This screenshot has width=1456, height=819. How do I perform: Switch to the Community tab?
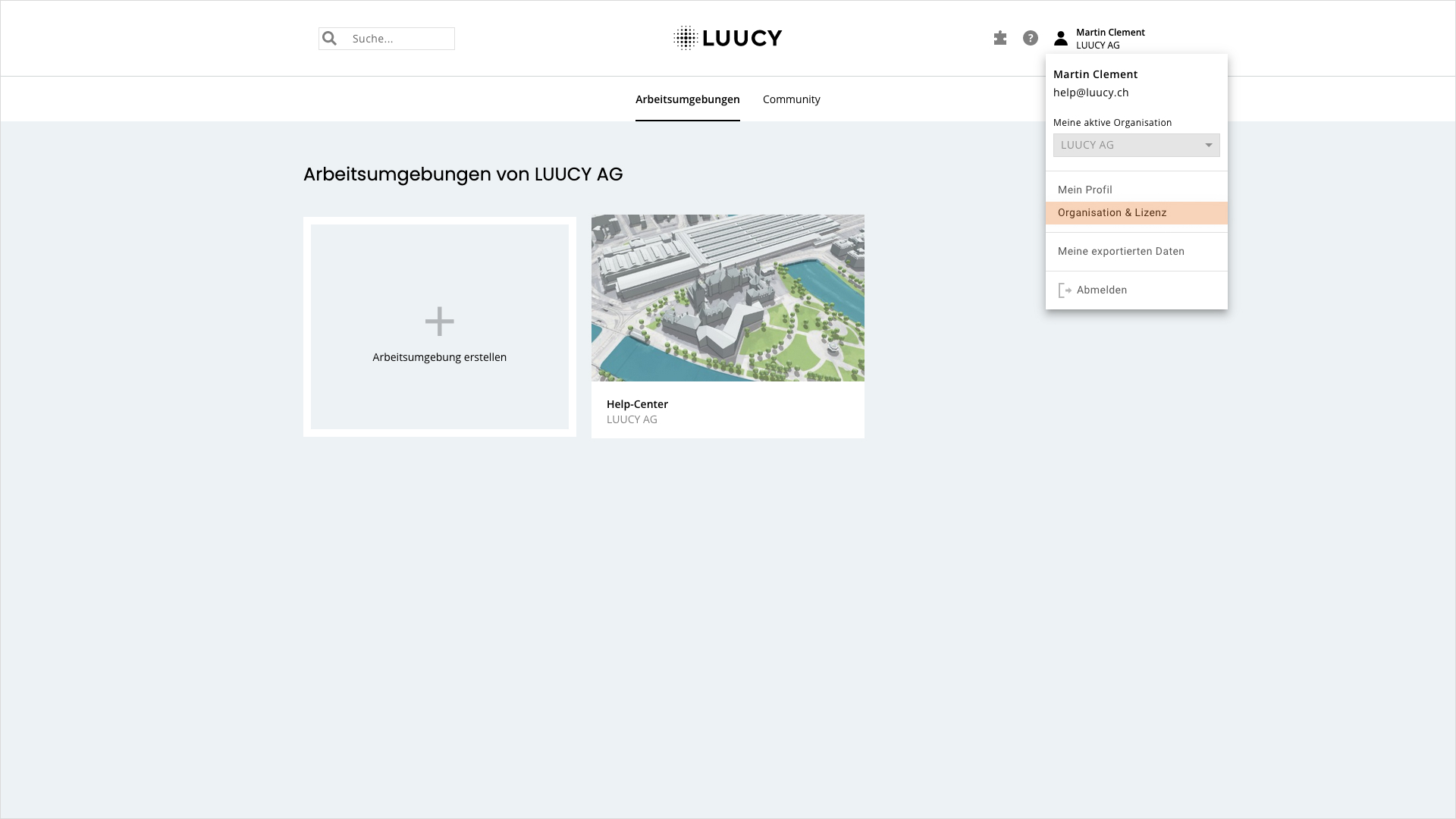791,99
